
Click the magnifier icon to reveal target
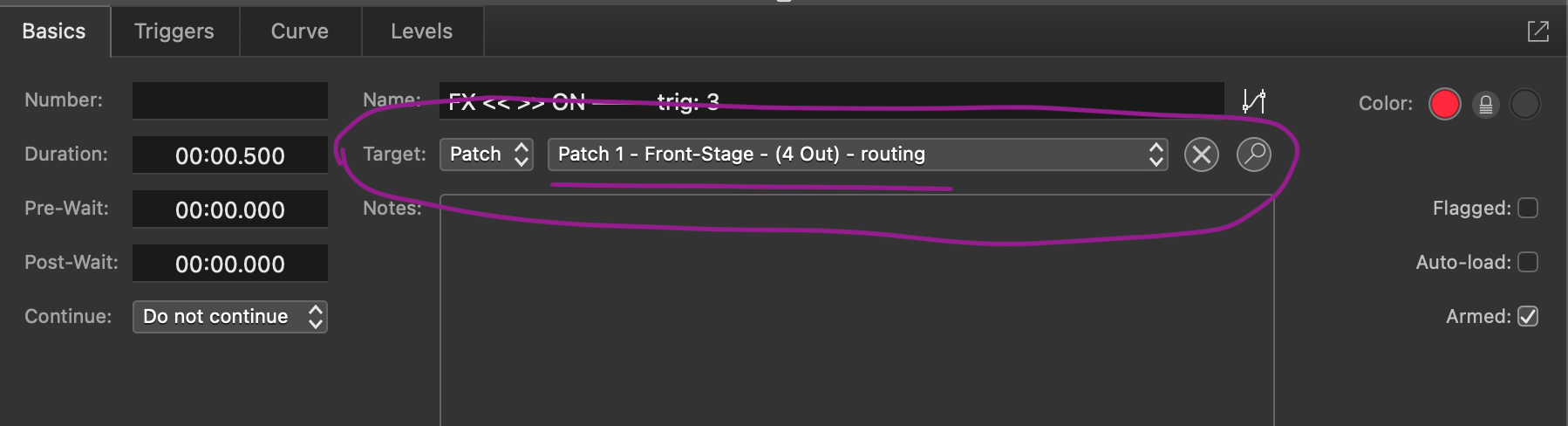[x=1253, y=155]
